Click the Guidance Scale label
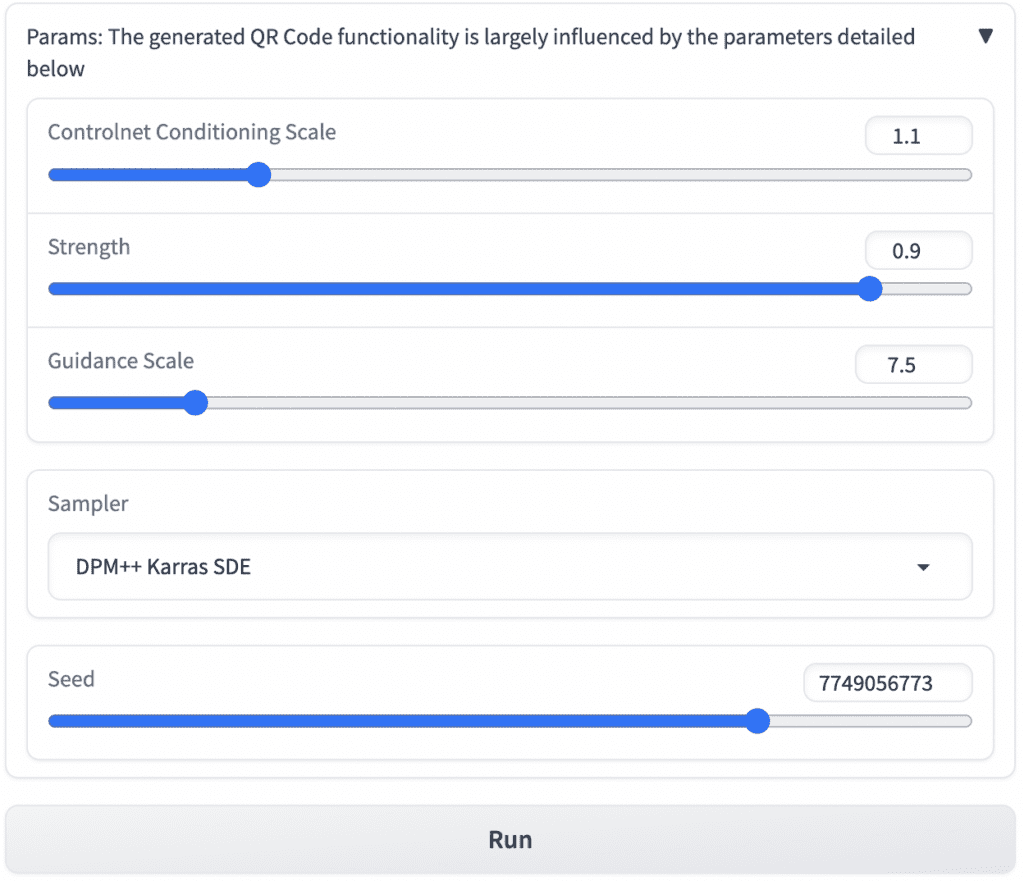The image size is (1024, 881). [121, 361]
